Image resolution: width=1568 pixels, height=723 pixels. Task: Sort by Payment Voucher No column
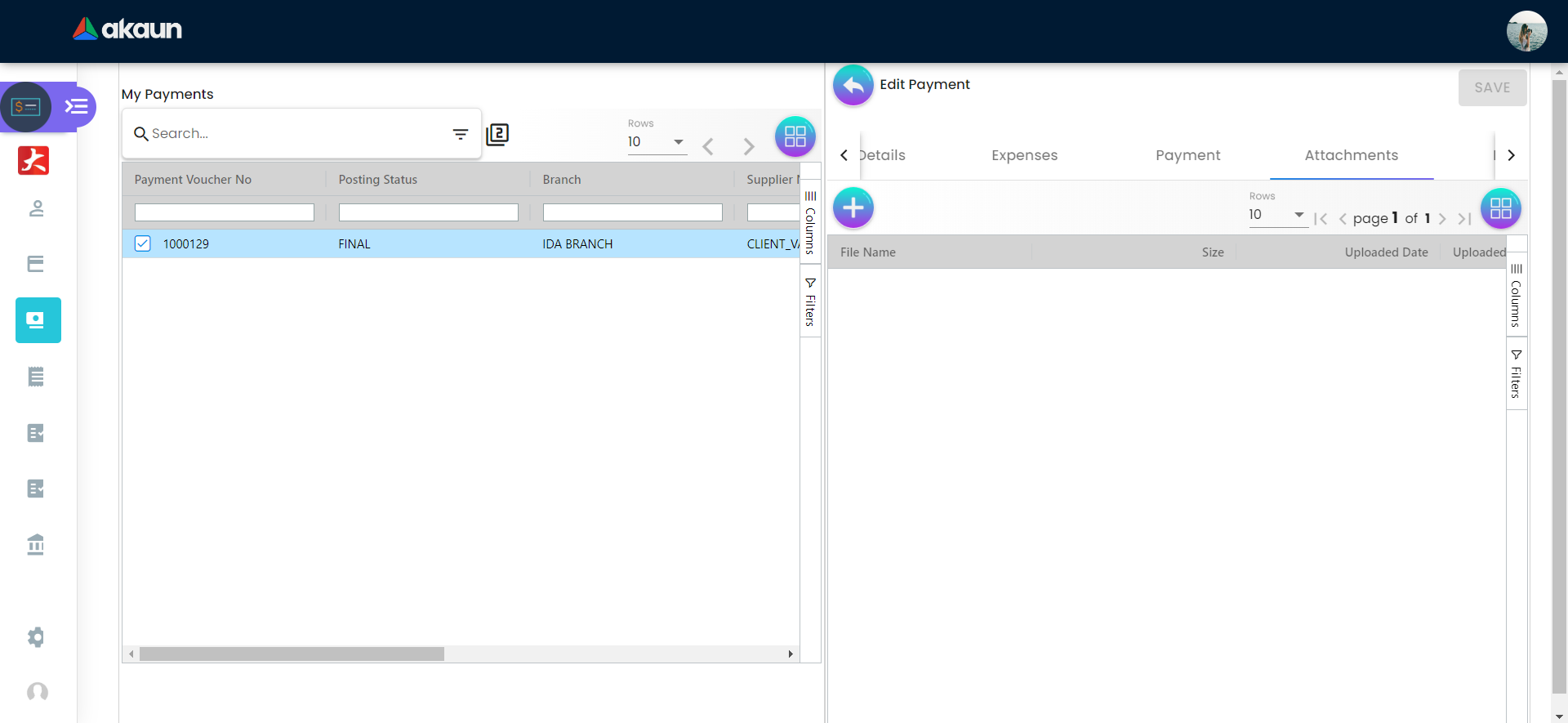click(193, 180)
